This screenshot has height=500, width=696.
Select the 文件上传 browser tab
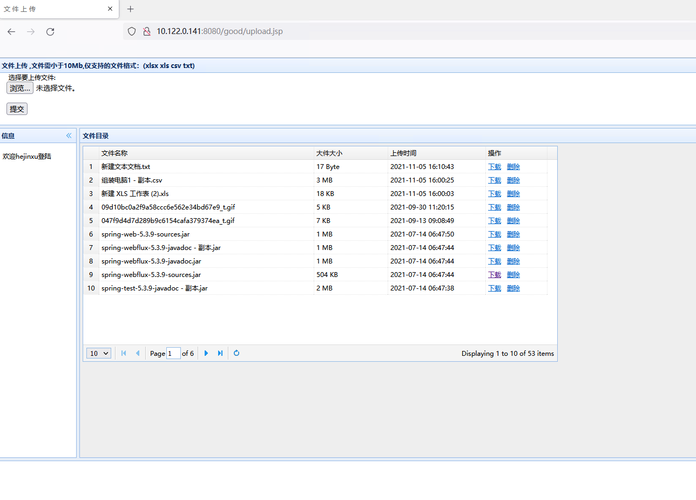(x=58, y=9)
